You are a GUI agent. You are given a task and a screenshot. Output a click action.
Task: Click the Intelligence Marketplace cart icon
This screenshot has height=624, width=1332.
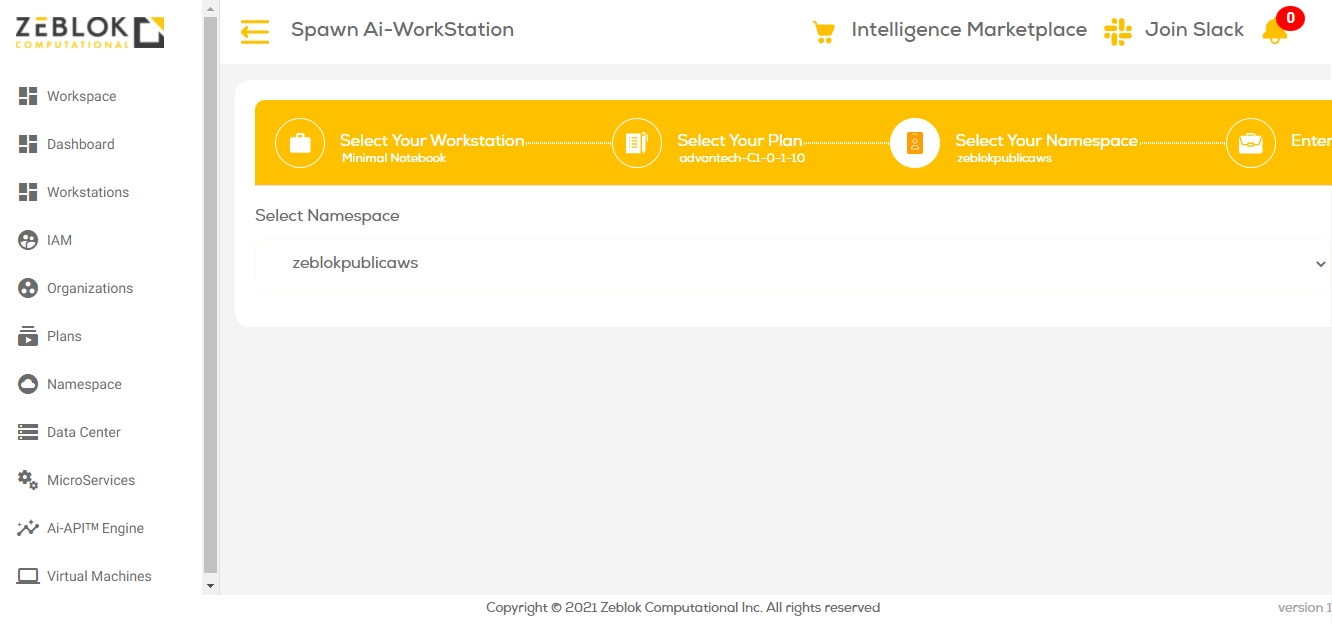[823, 32]
